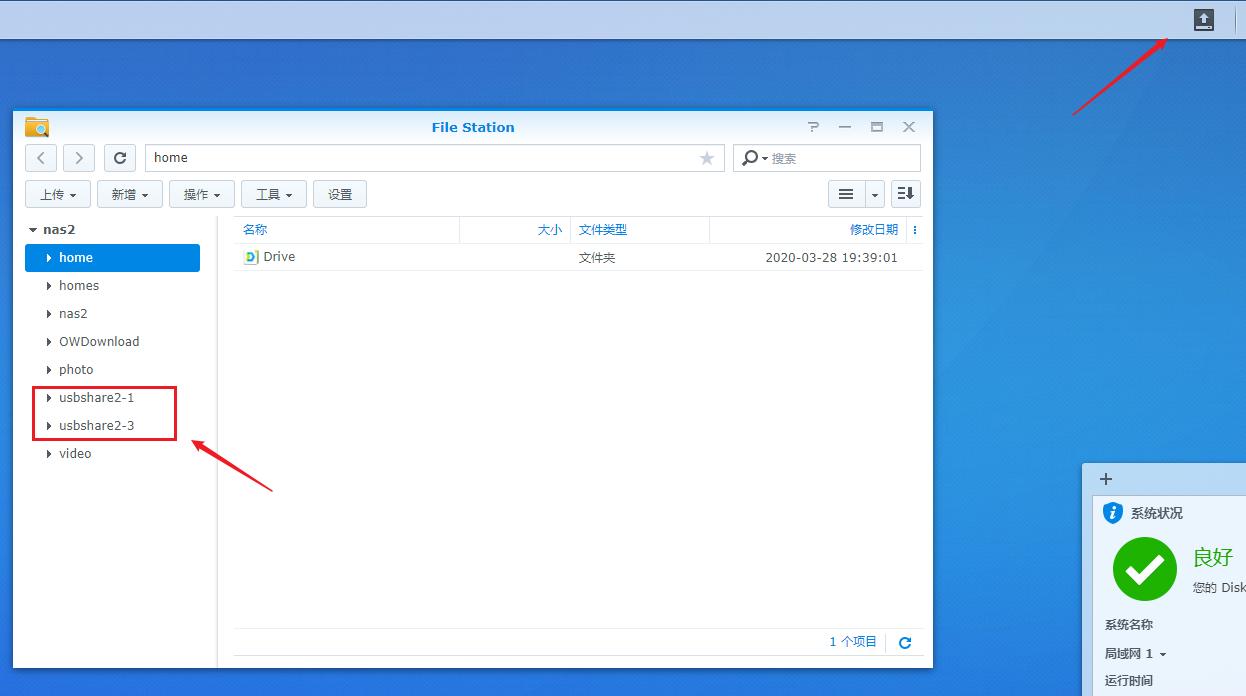Select the OWDownload folder in sidebar
Image resolution: width=1246 pixels, height=696 pixels.
click(99, 342)
